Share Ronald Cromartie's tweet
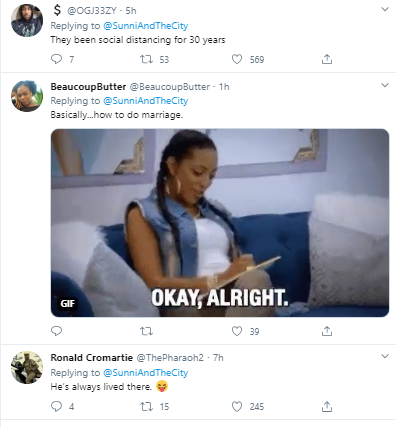This screenshot has height=427, width=396. pos(327,406)
